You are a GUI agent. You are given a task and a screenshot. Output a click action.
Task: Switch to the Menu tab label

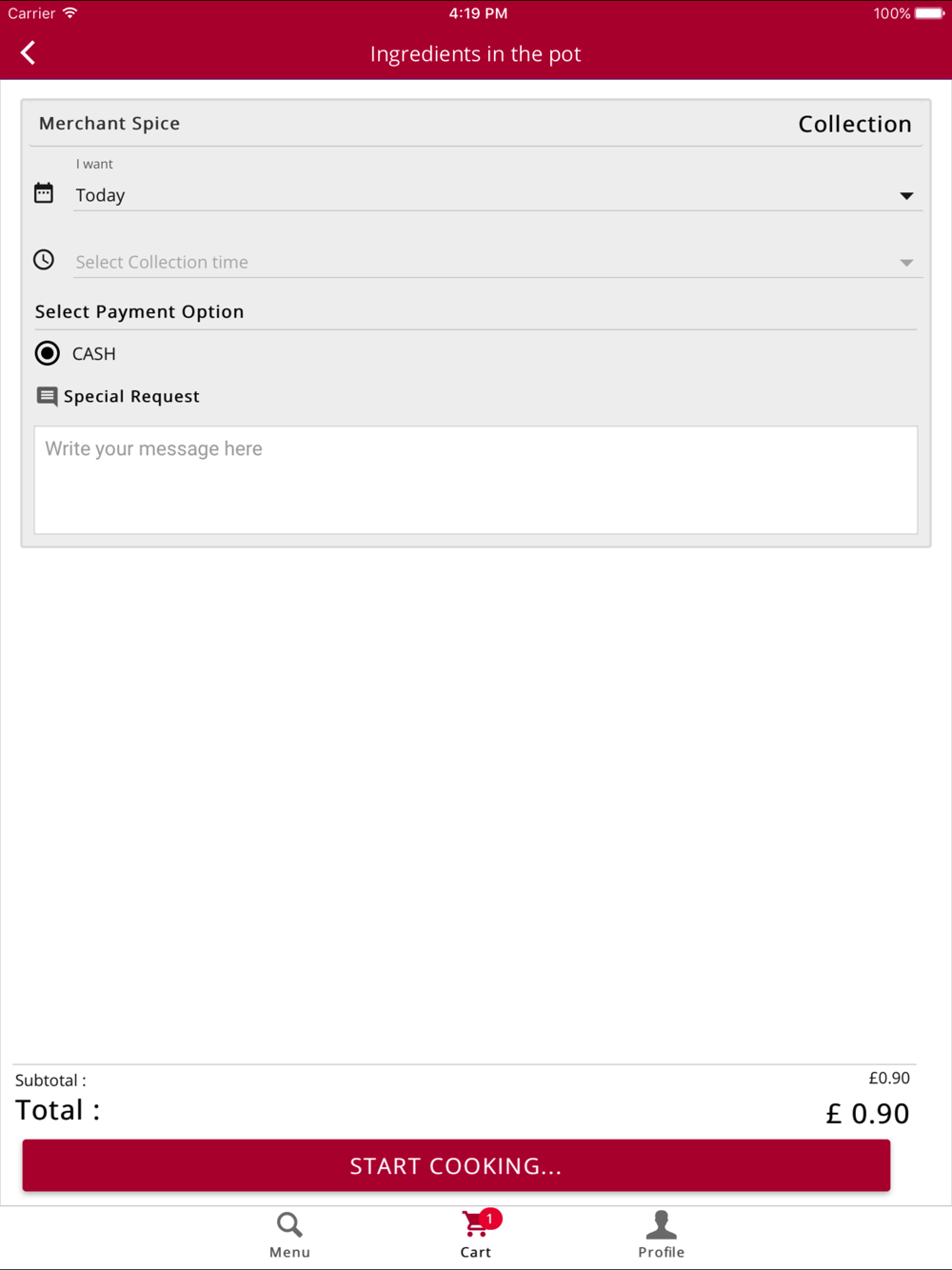(x=289, y=1252)
